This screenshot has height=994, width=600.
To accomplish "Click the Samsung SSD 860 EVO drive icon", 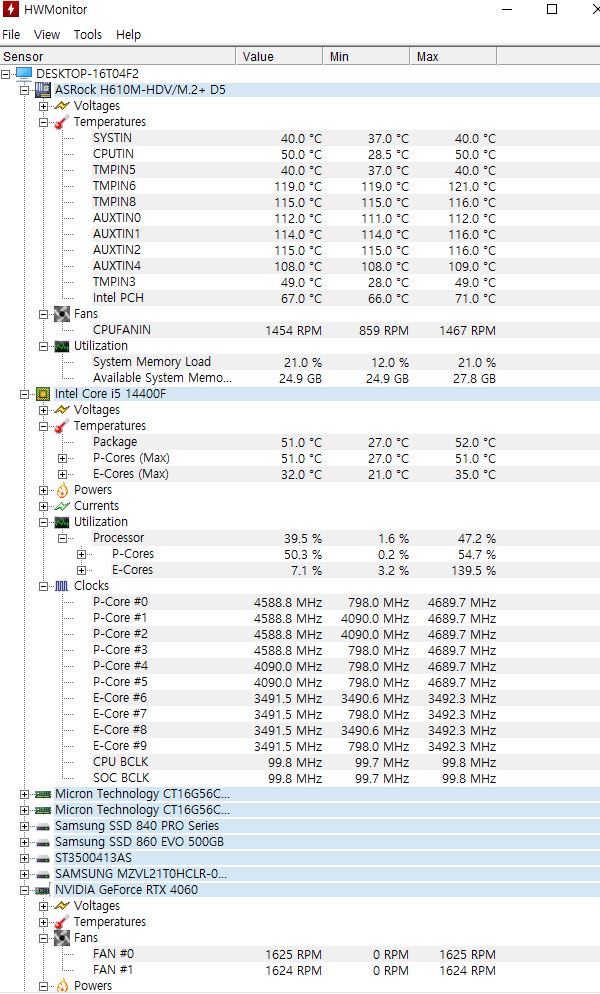I will tap(42, 842).
